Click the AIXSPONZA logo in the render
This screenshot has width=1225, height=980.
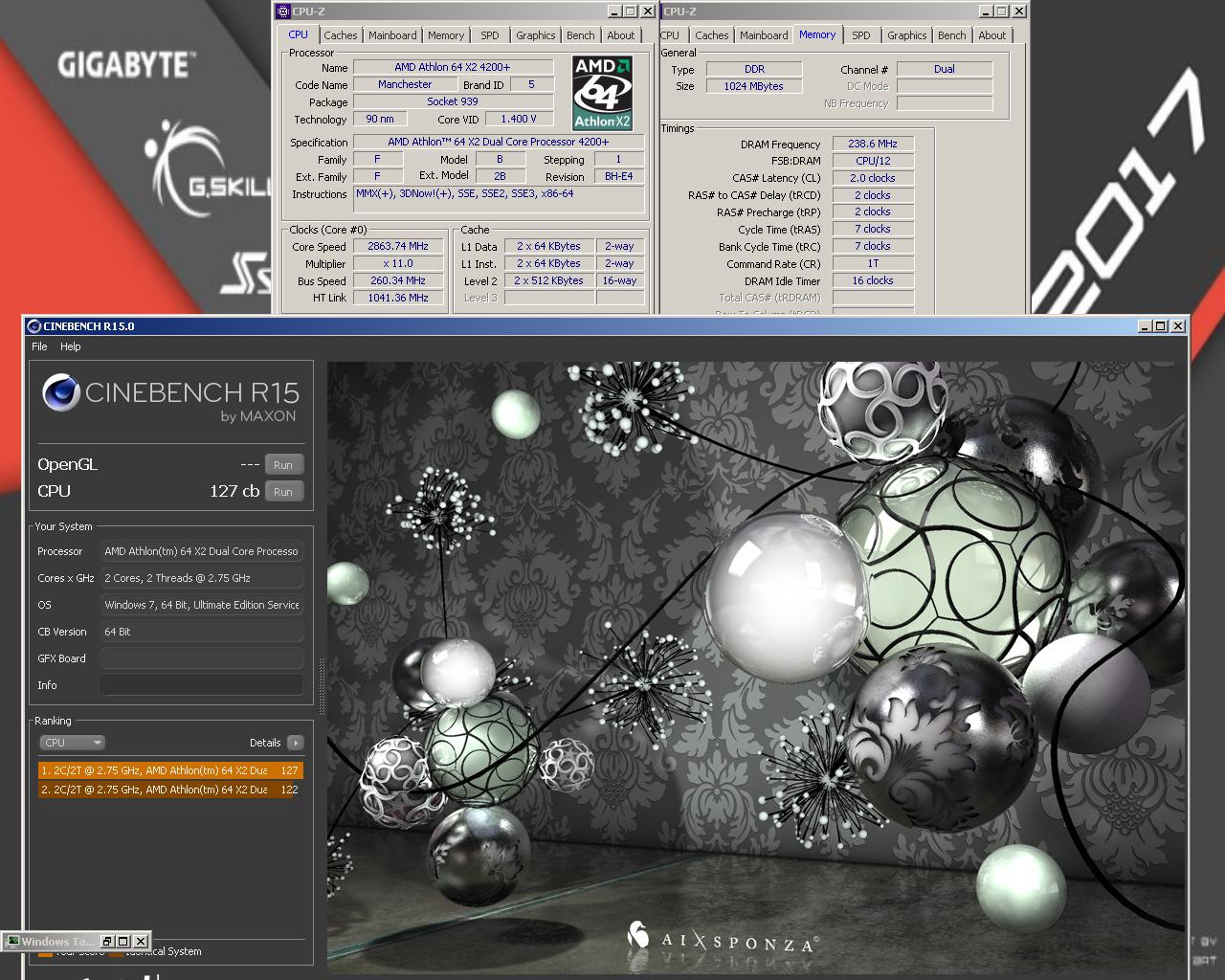coord(722,940)
